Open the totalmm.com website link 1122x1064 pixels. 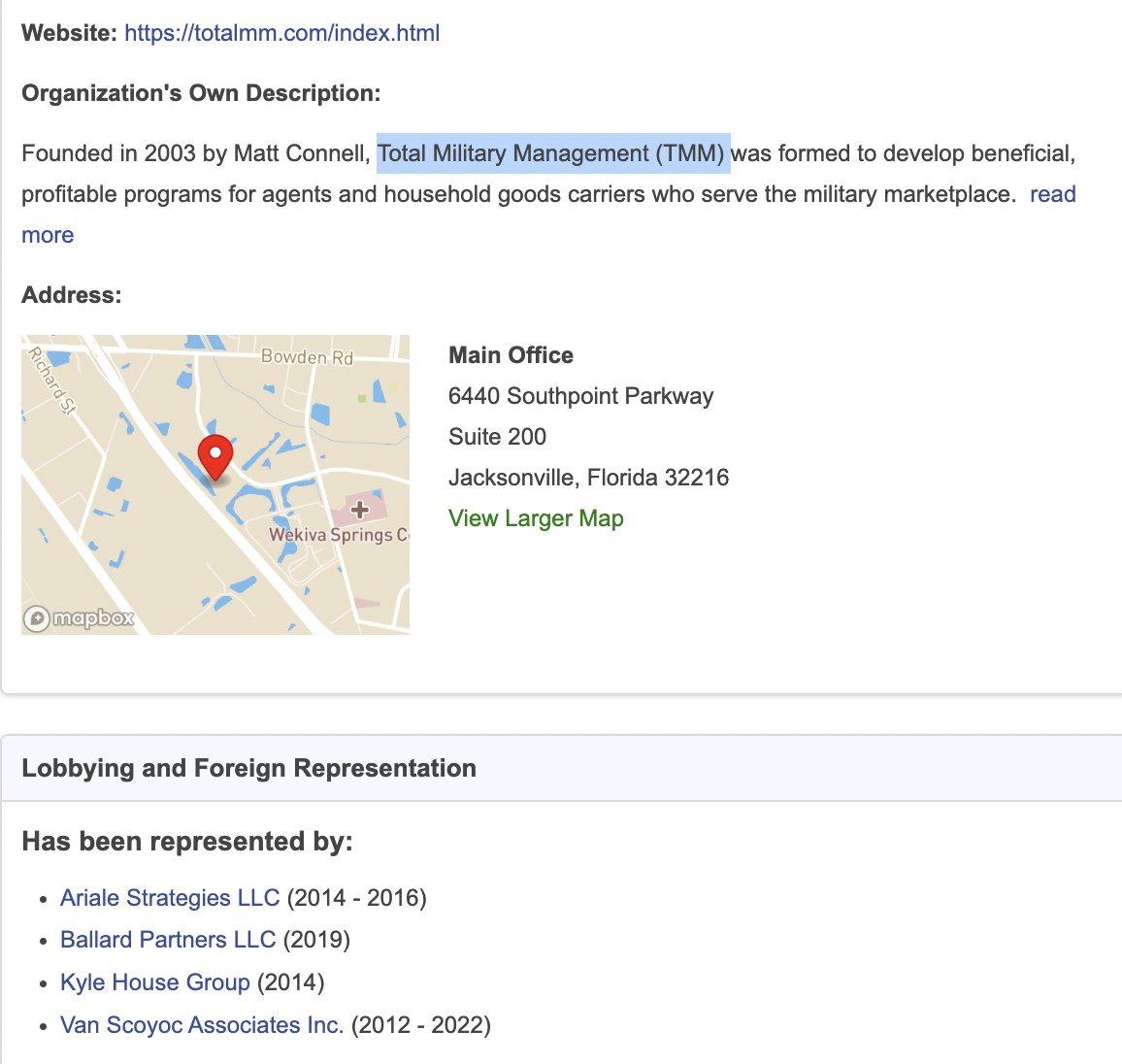281,33
